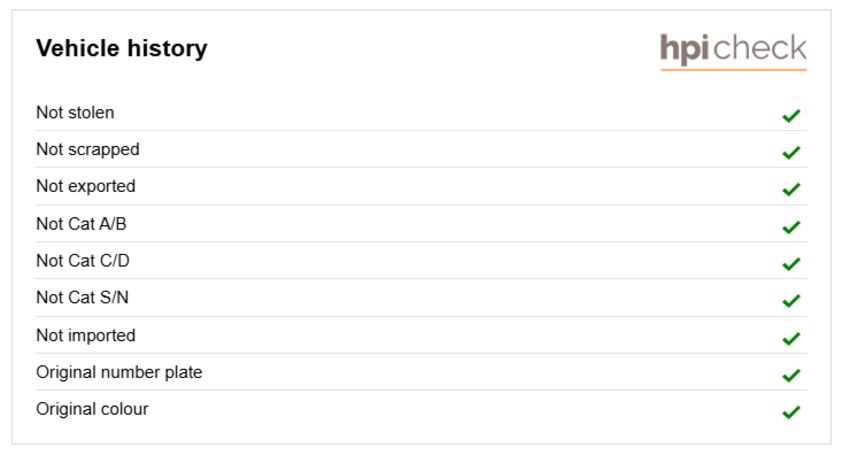Click the Original number plate label
850x463 pixels.
coord(119,372)
